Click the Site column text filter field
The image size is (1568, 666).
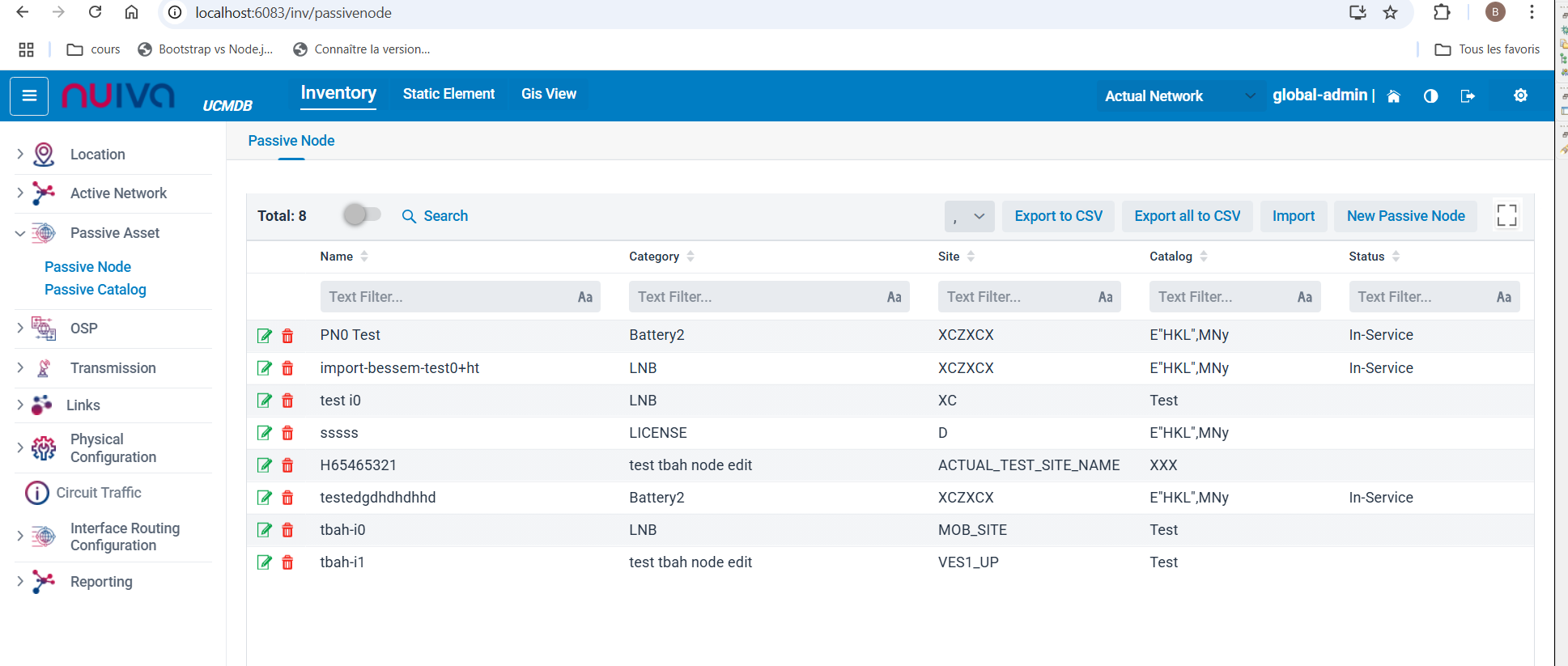[1016, 297]
